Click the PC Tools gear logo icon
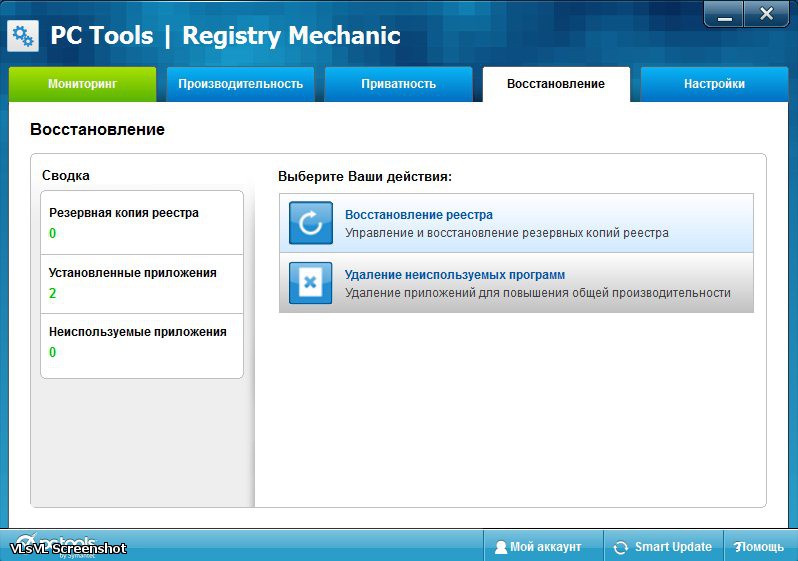The height and width of the screenshot is (561, 798). 23,36
